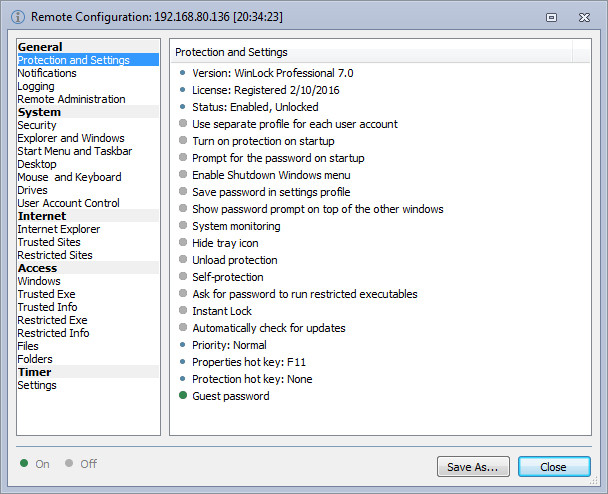
Task: Click the Close button
Action: (554, 466)
